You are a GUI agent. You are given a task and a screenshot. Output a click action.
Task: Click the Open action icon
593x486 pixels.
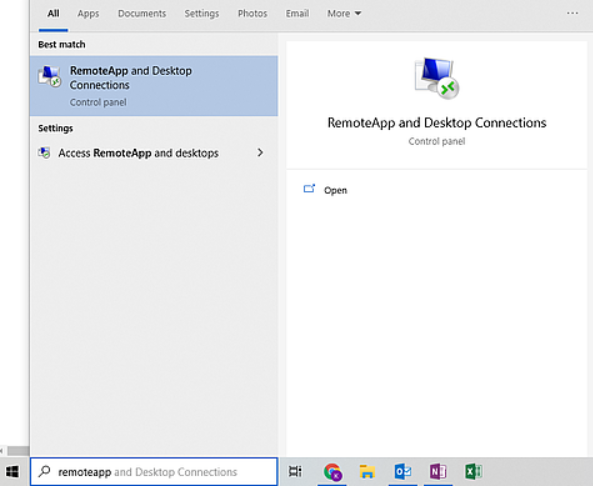(x=309, y=189)
